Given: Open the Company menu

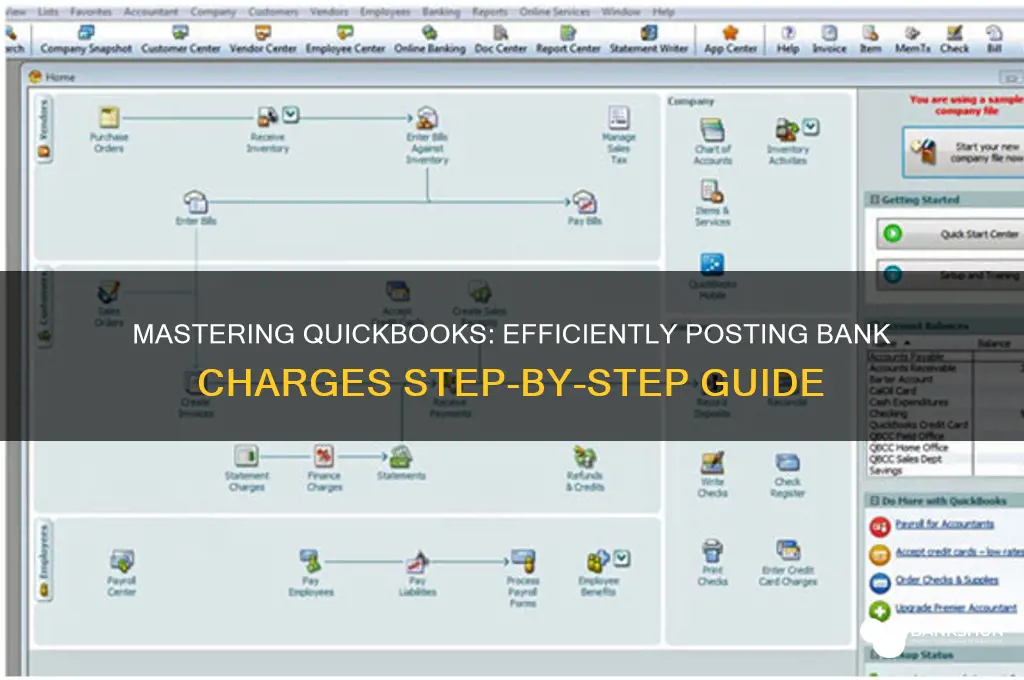Looking at the screenshot, I should pyautogui.click(x=213, y=12).
